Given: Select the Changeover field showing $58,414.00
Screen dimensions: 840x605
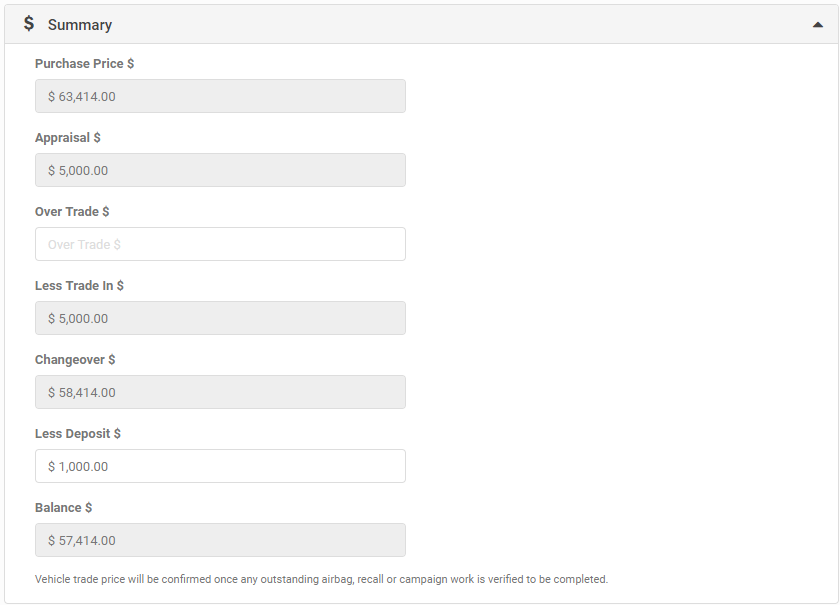Looking at the screenshot, I should tap(220, 392).
